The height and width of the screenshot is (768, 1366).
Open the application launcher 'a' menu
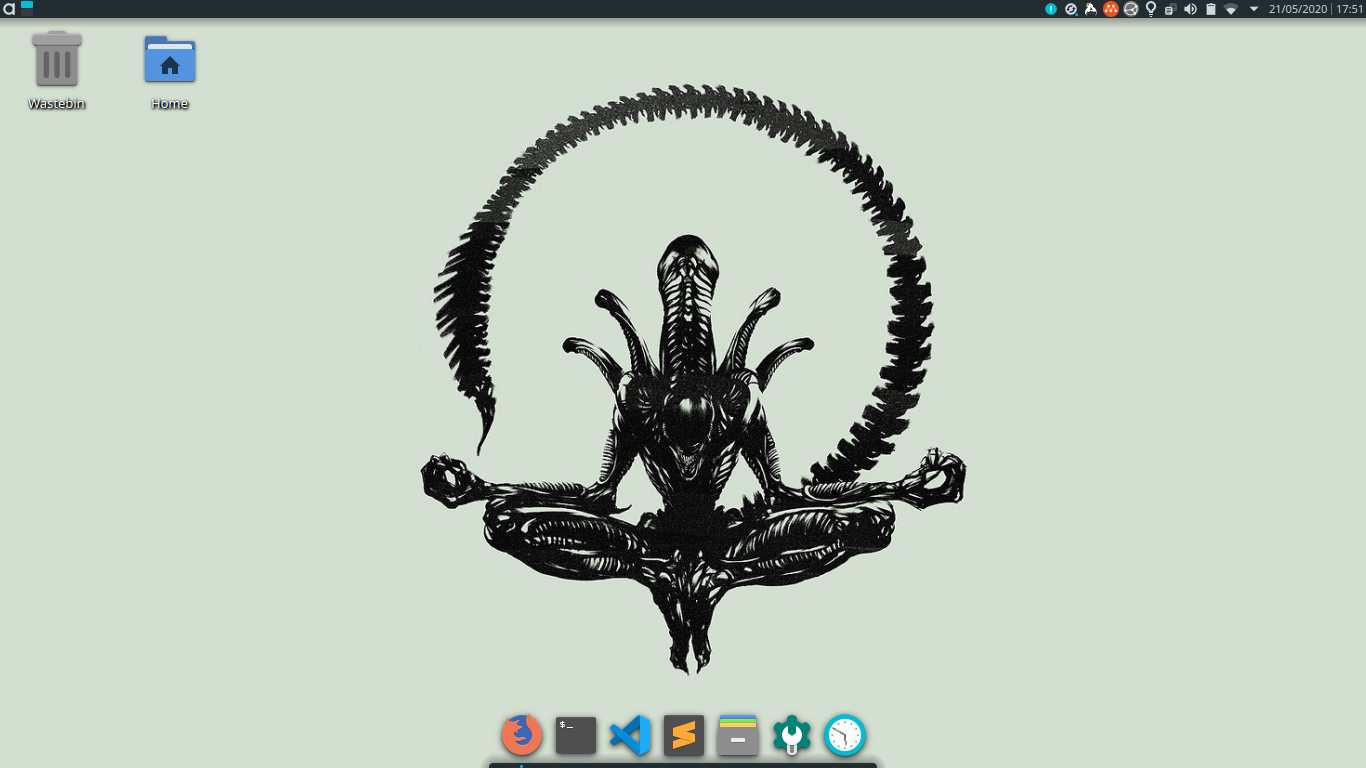pos(9,9)
